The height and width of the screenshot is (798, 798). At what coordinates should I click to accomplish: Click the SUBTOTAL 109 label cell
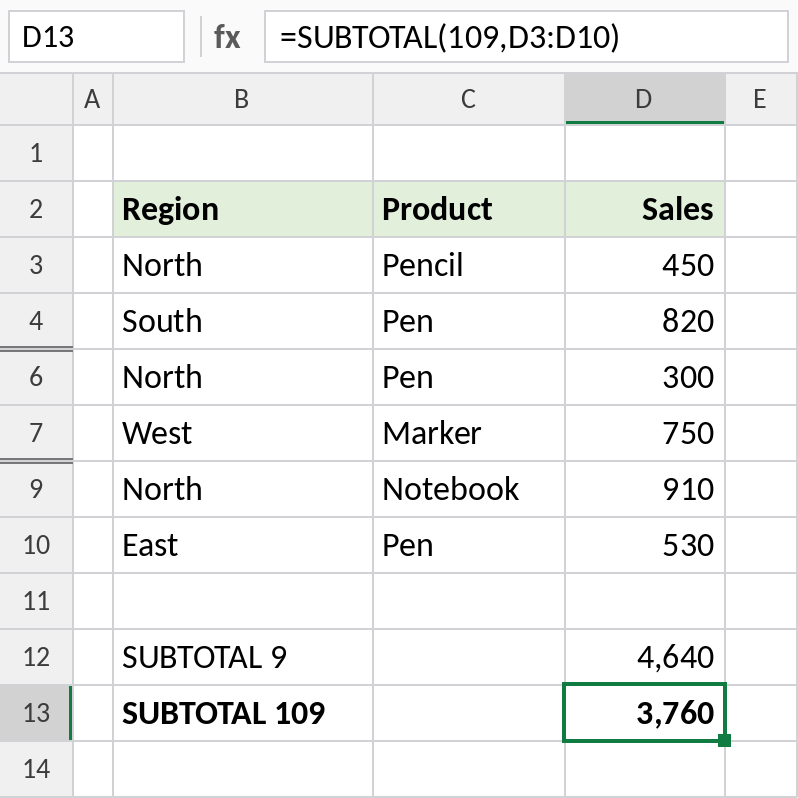[243, 713]
